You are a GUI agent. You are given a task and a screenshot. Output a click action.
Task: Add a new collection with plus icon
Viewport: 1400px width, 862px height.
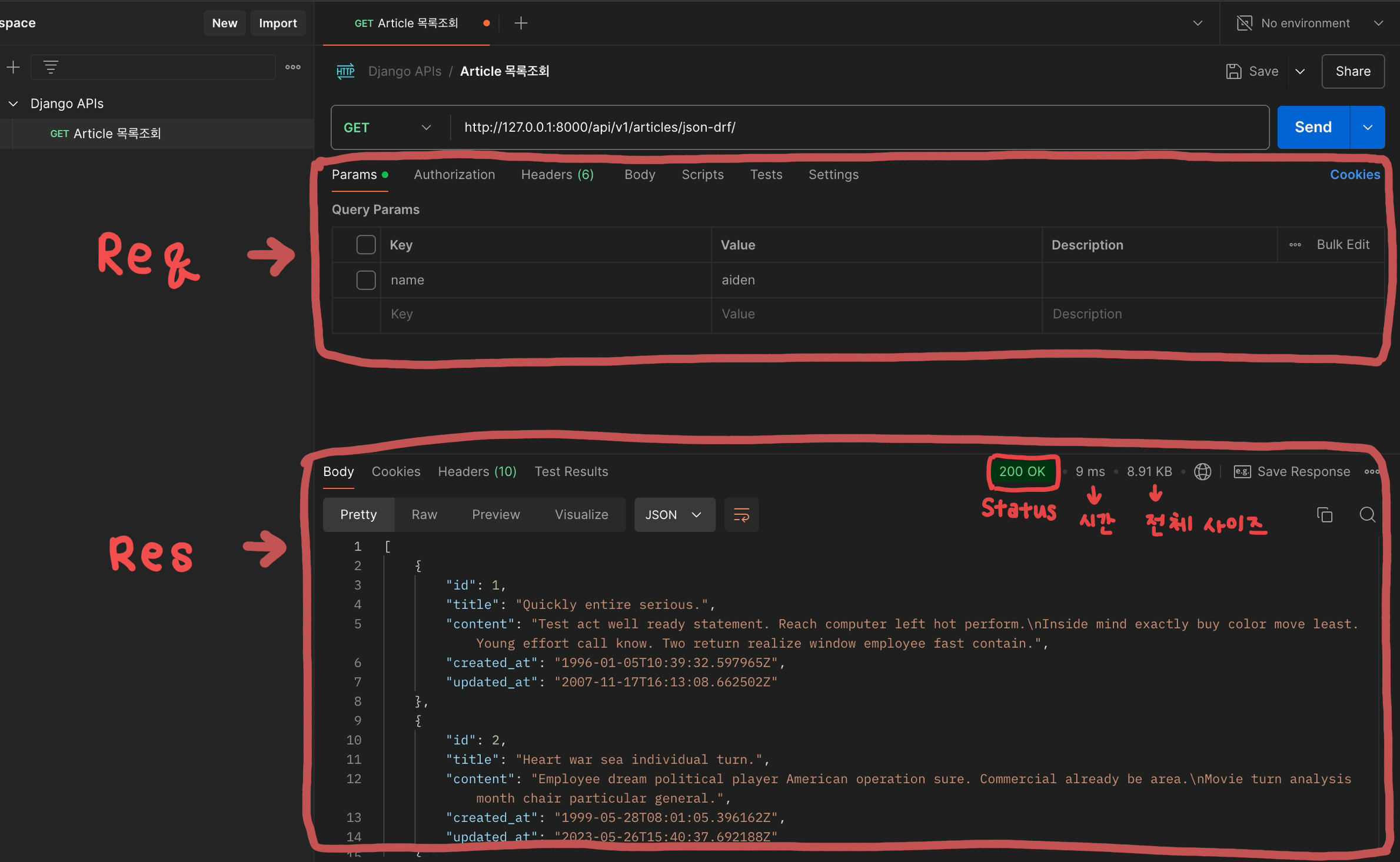tap(13, 67)
